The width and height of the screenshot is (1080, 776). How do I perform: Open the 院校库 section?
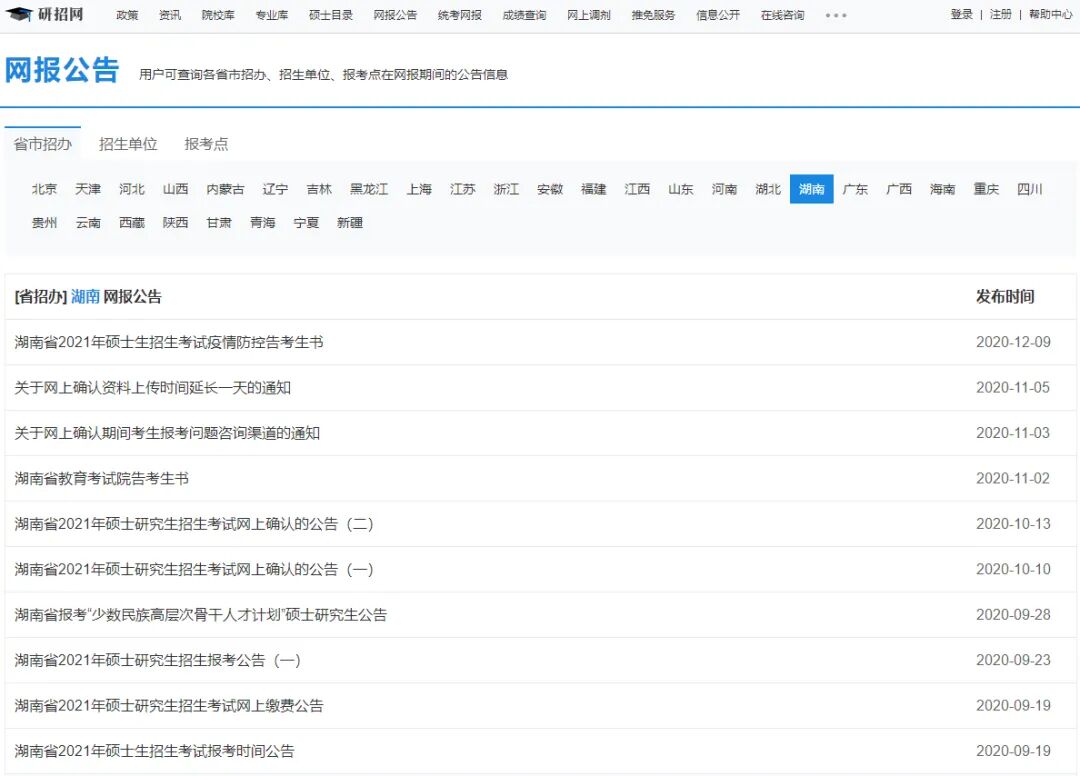217,15
